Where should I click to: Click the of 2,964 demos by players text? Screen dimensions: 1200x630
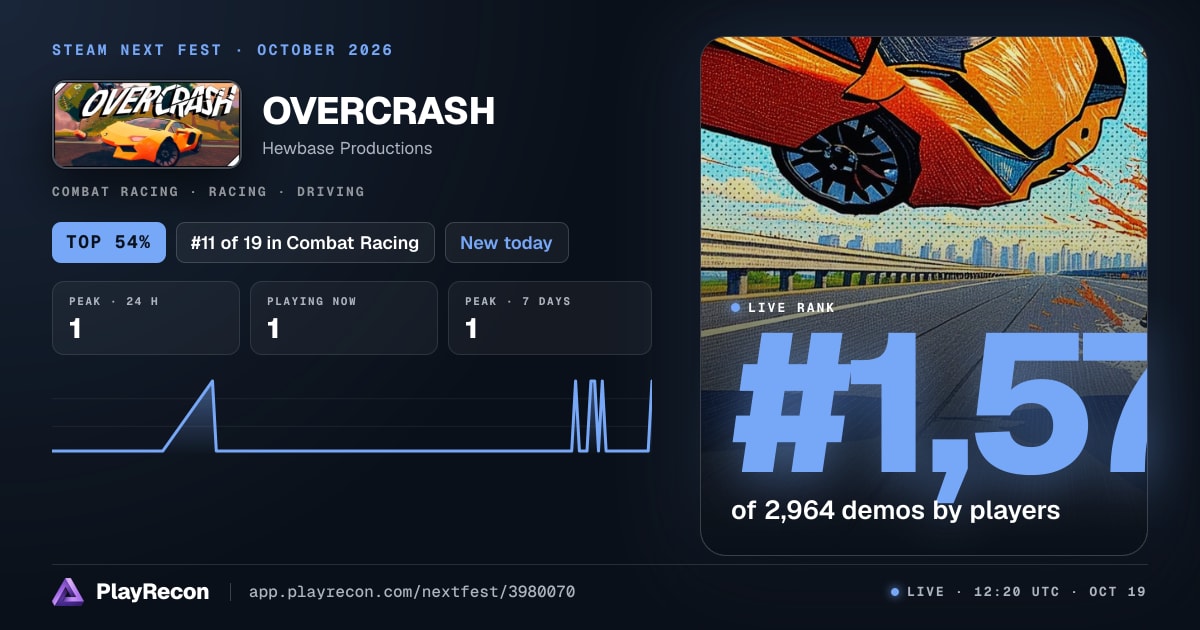point(895,510)
